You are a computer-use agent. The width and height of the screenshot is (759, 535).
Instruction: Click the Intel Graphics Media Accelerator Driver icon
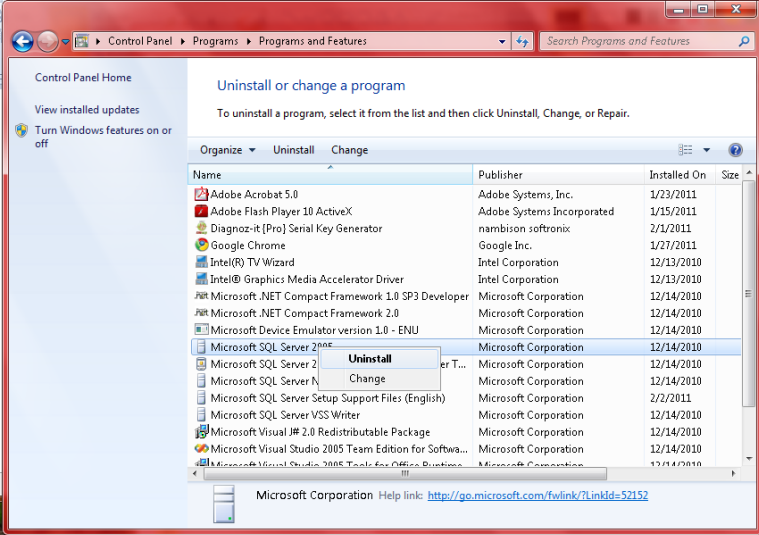[201, 279]
